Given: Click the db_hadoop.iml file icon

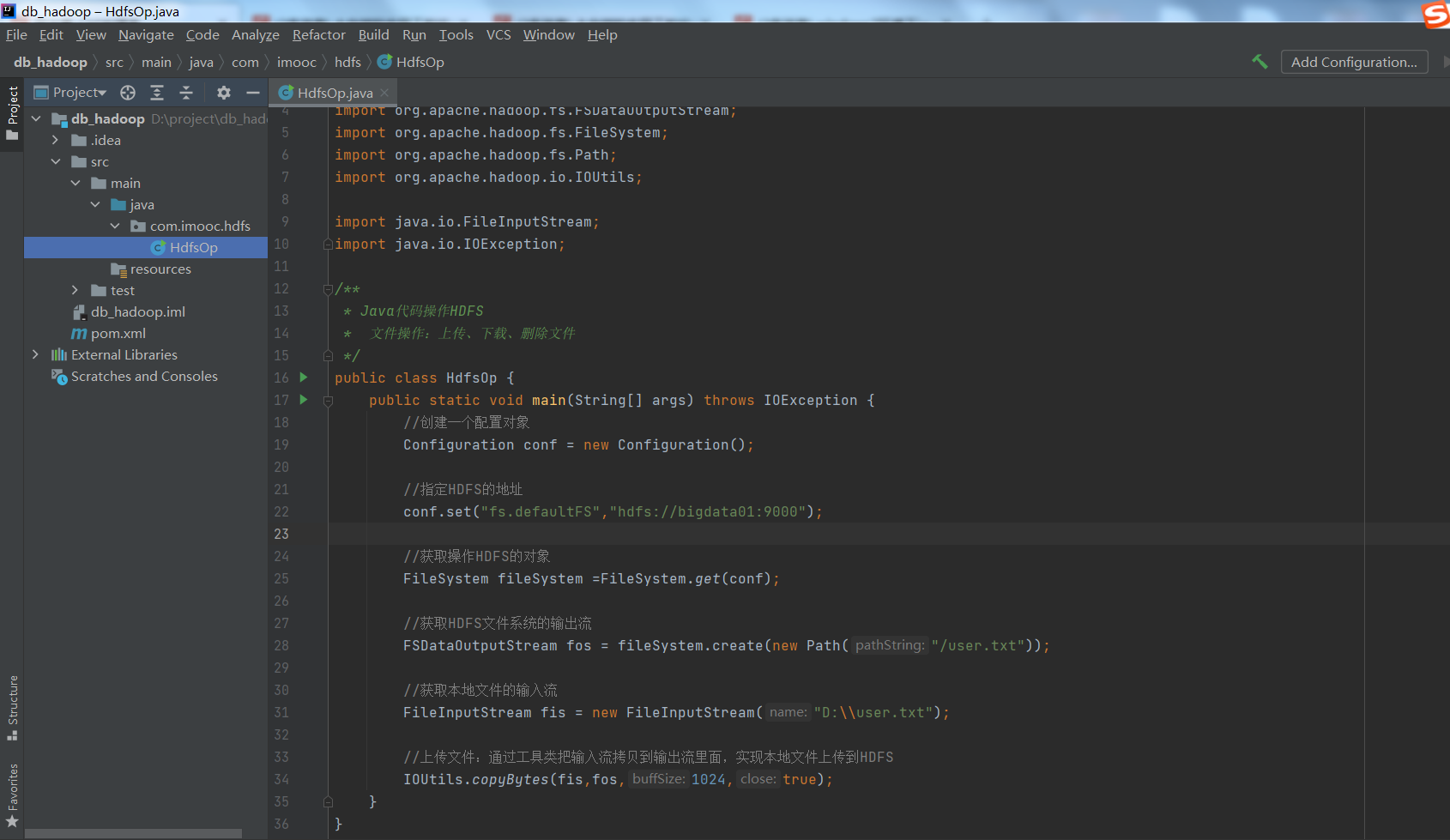Looking at the screenshot, I should (80, 312).
